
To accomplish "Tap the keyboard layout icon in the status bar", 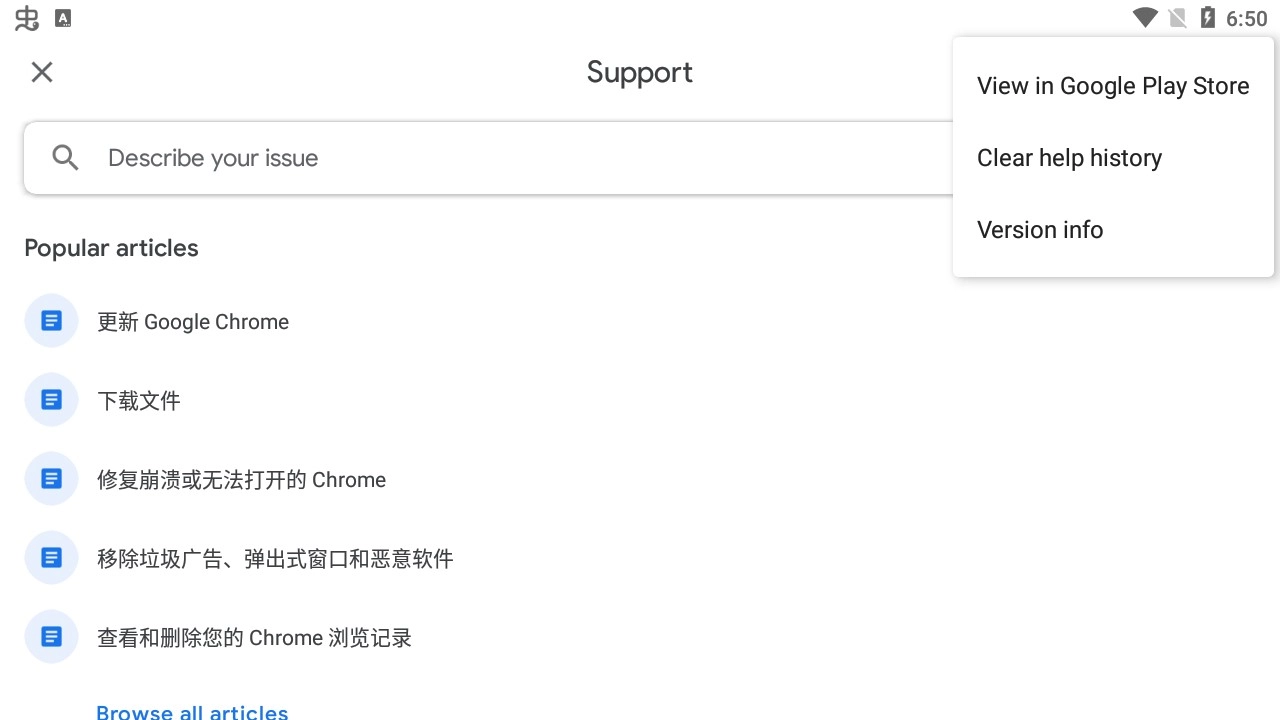I will [62, 17].
